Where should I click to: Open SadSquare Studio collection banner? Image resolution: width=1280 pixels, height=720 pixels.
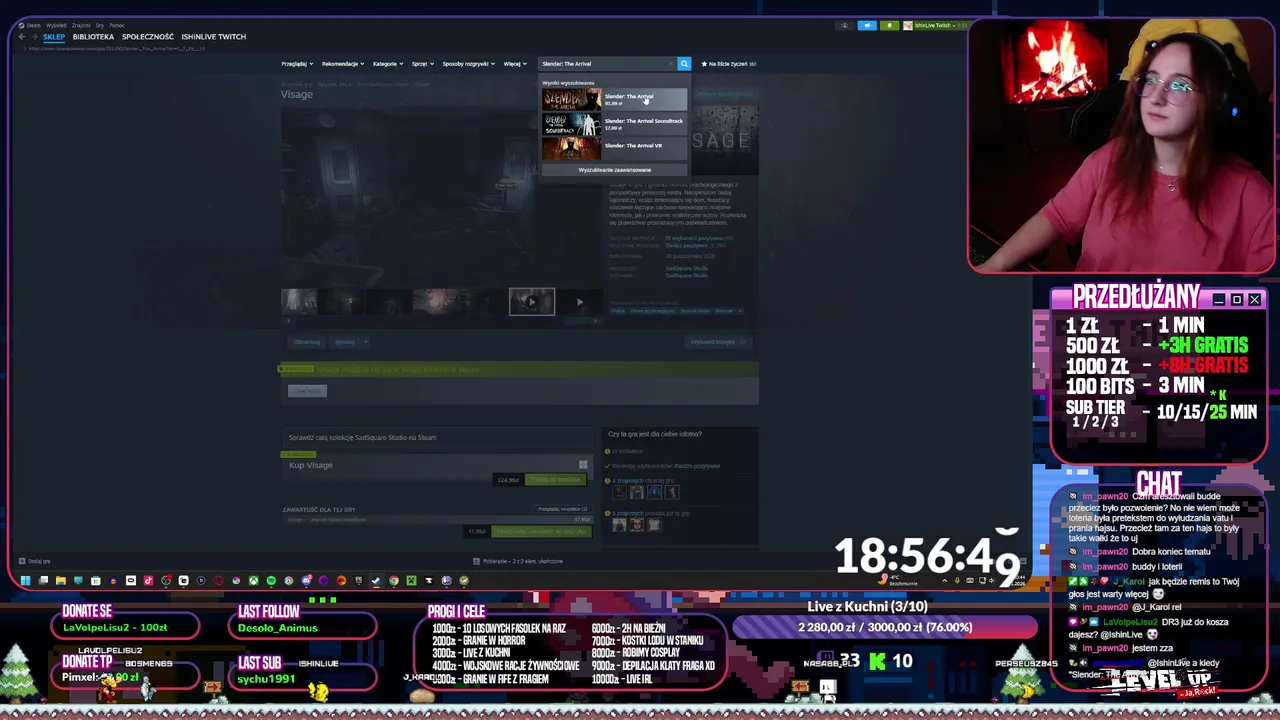click(x=438, y=437)
